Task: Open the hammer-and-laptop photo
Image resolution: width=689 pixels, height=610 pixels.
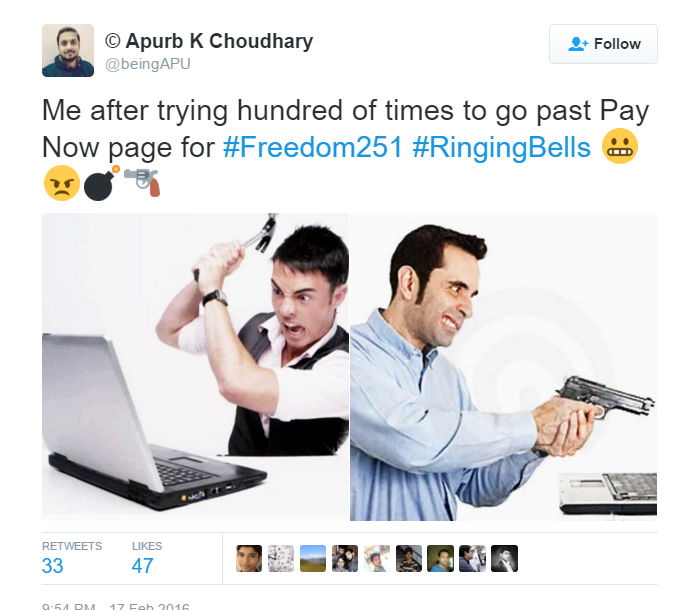Action: [196, 367]
